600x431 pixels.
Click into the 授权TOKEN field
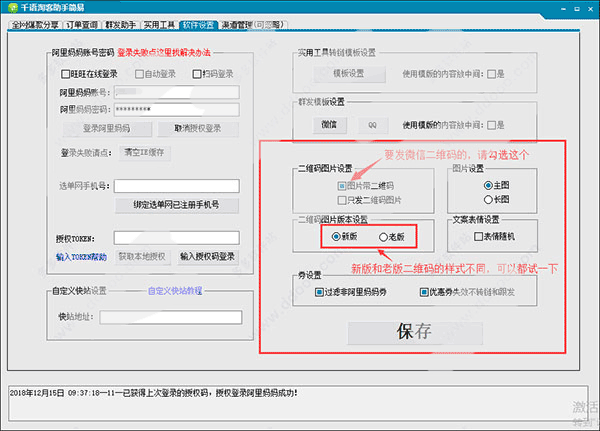pyautogui.click(x=177, y=238)
